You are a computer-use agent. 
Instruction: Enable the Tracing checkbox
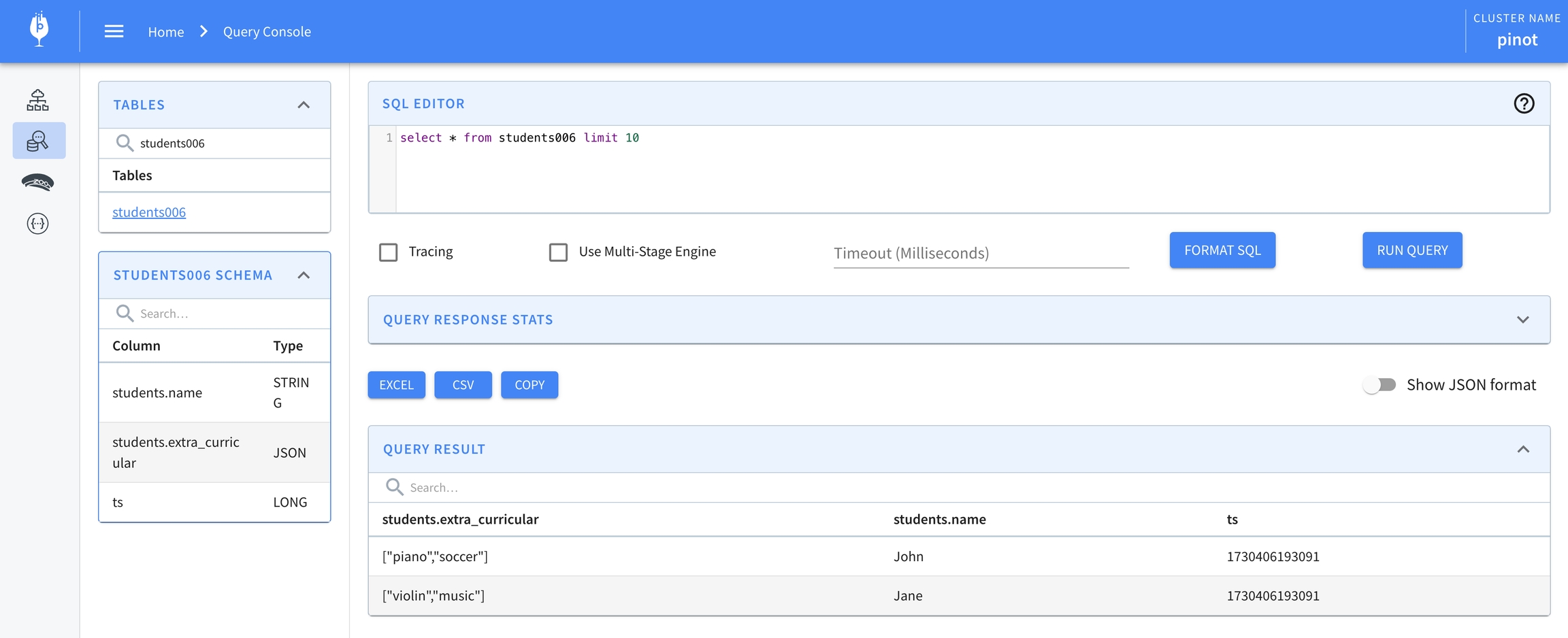click(x=389, y=252)
